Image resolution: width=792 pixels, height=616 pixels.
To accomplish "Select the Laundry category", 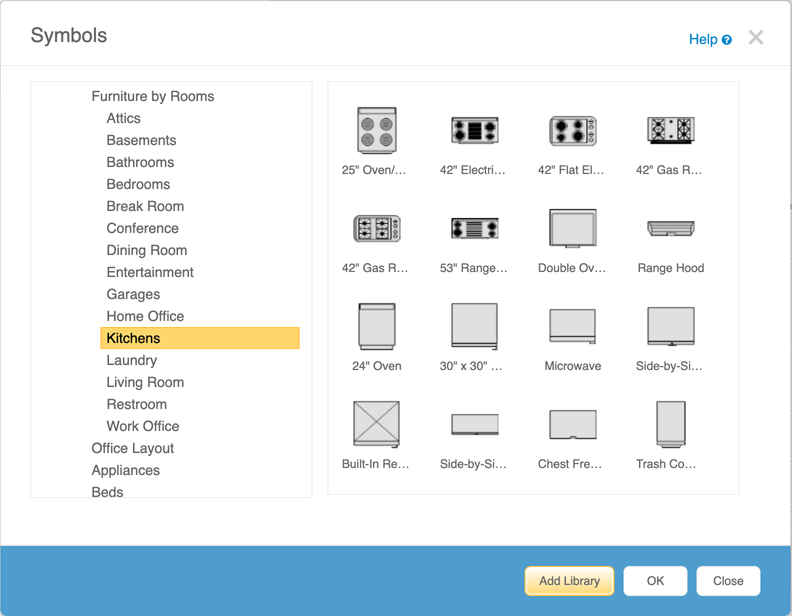I will coord(131,360).
